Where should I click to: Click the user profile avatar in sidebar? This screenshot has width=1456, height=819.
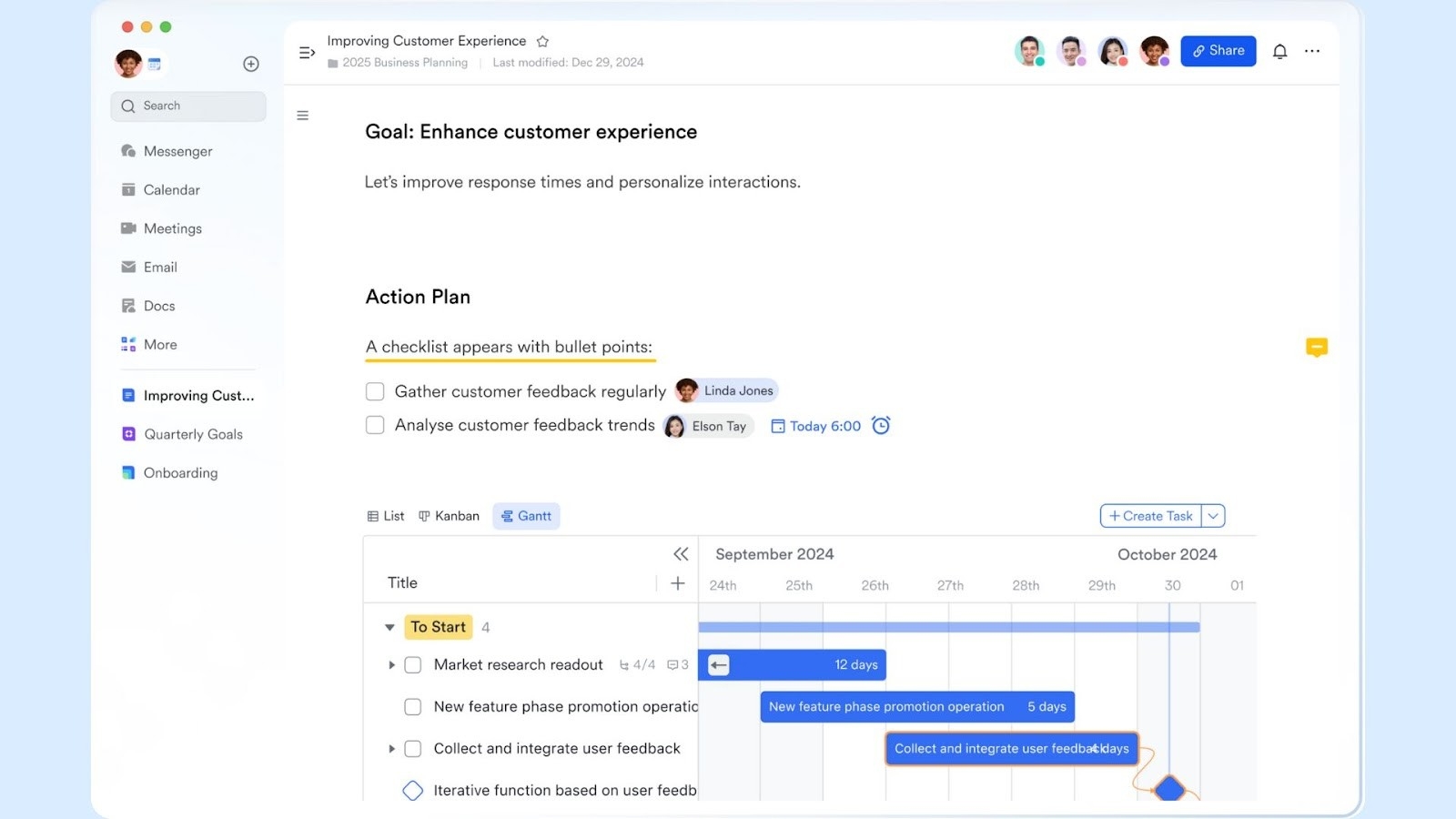click(x=128, y=64)
